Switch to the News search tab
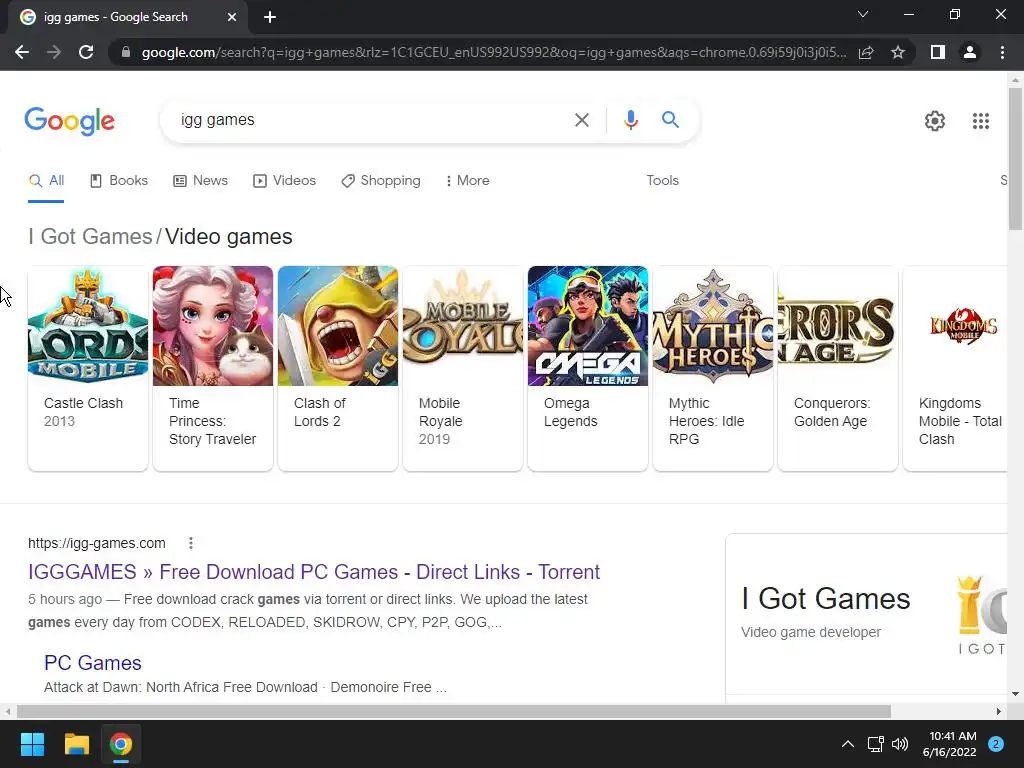Viewport: 1024px width, 768px height. click(200, 181)
